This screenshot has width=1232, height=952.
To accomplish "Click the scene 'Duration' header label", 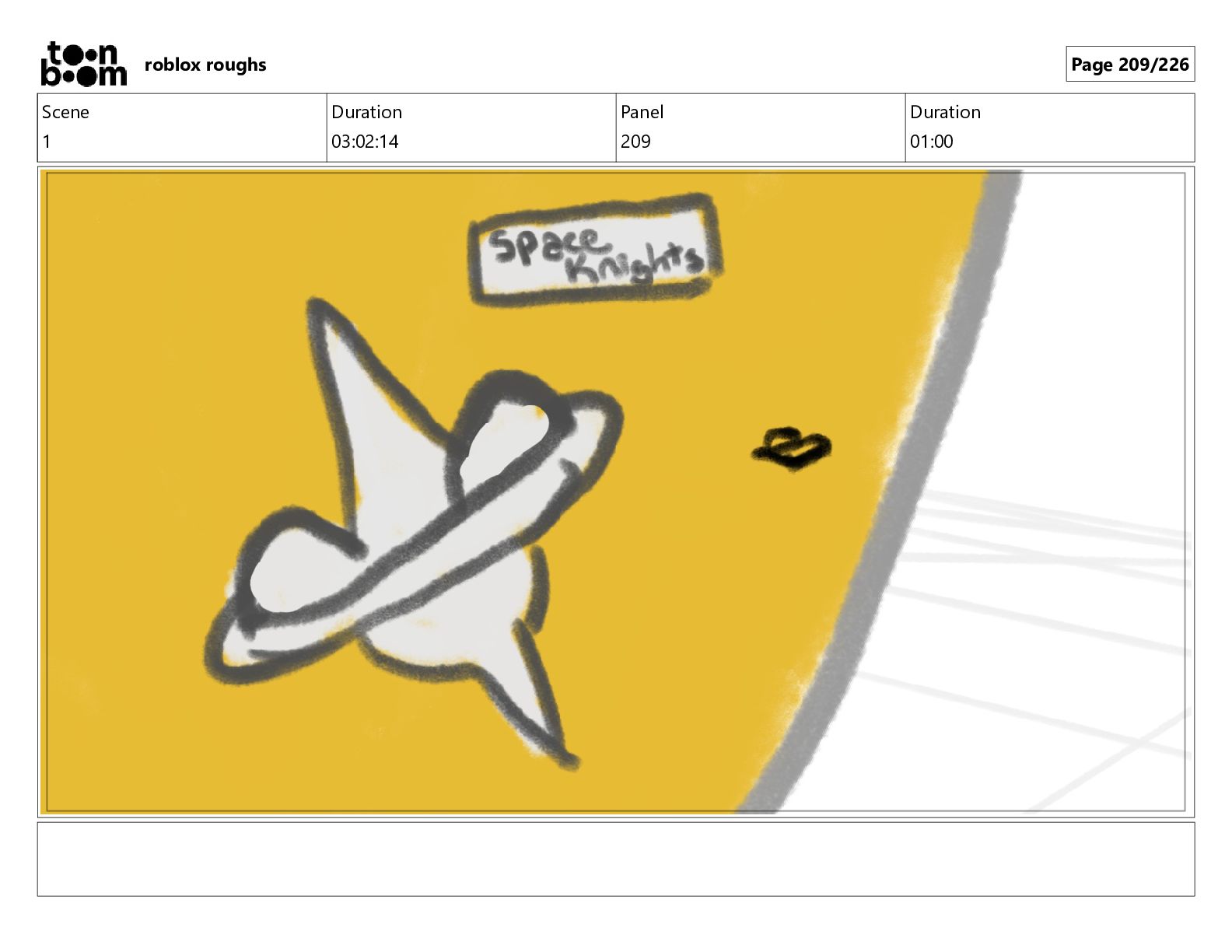I will coord(366,112).
